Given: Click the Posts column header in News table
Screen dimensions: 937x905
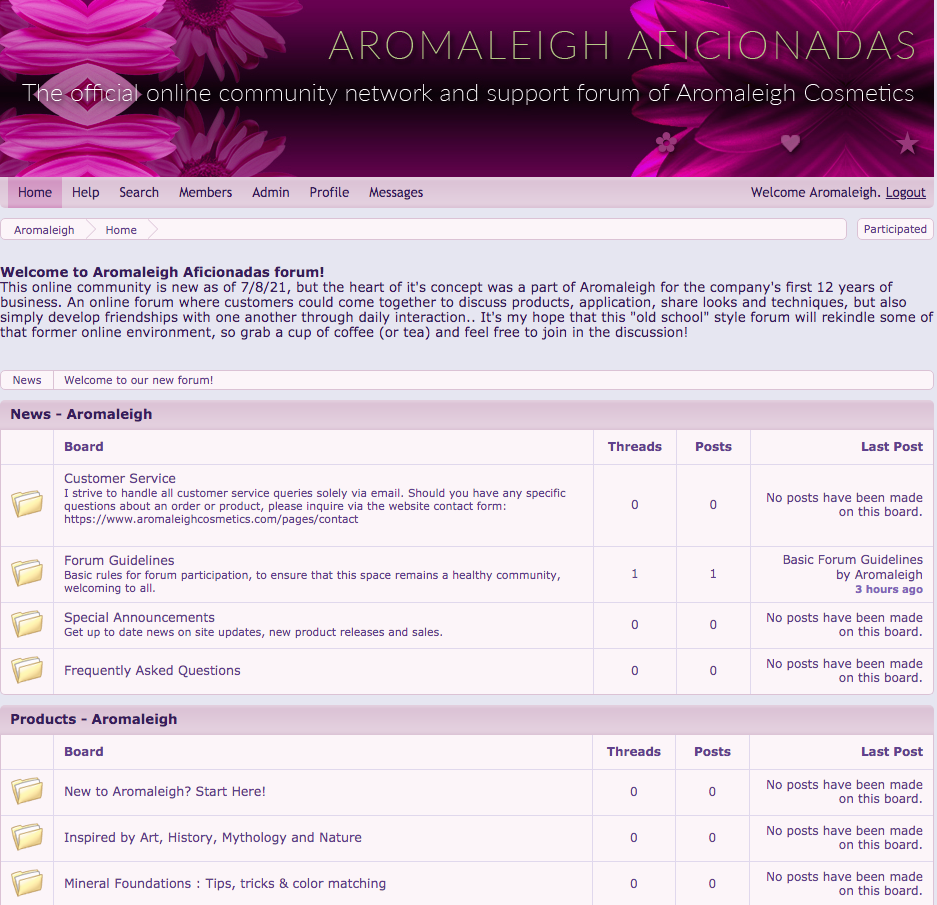Looking at the screenshot, I should point(713,447).
